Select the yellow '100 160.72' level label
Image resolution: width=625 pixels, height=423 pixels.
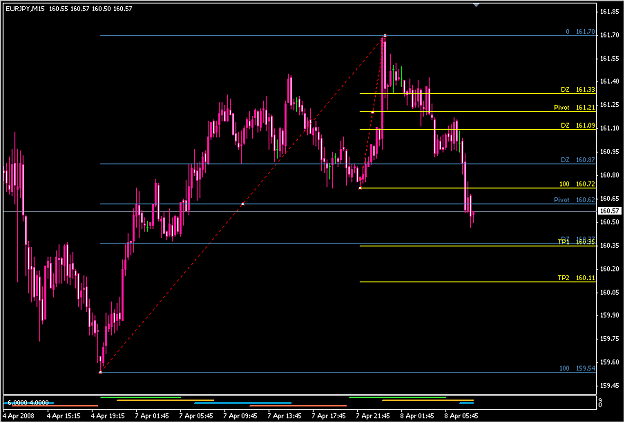pyautogui.click(x=578, y=184)
